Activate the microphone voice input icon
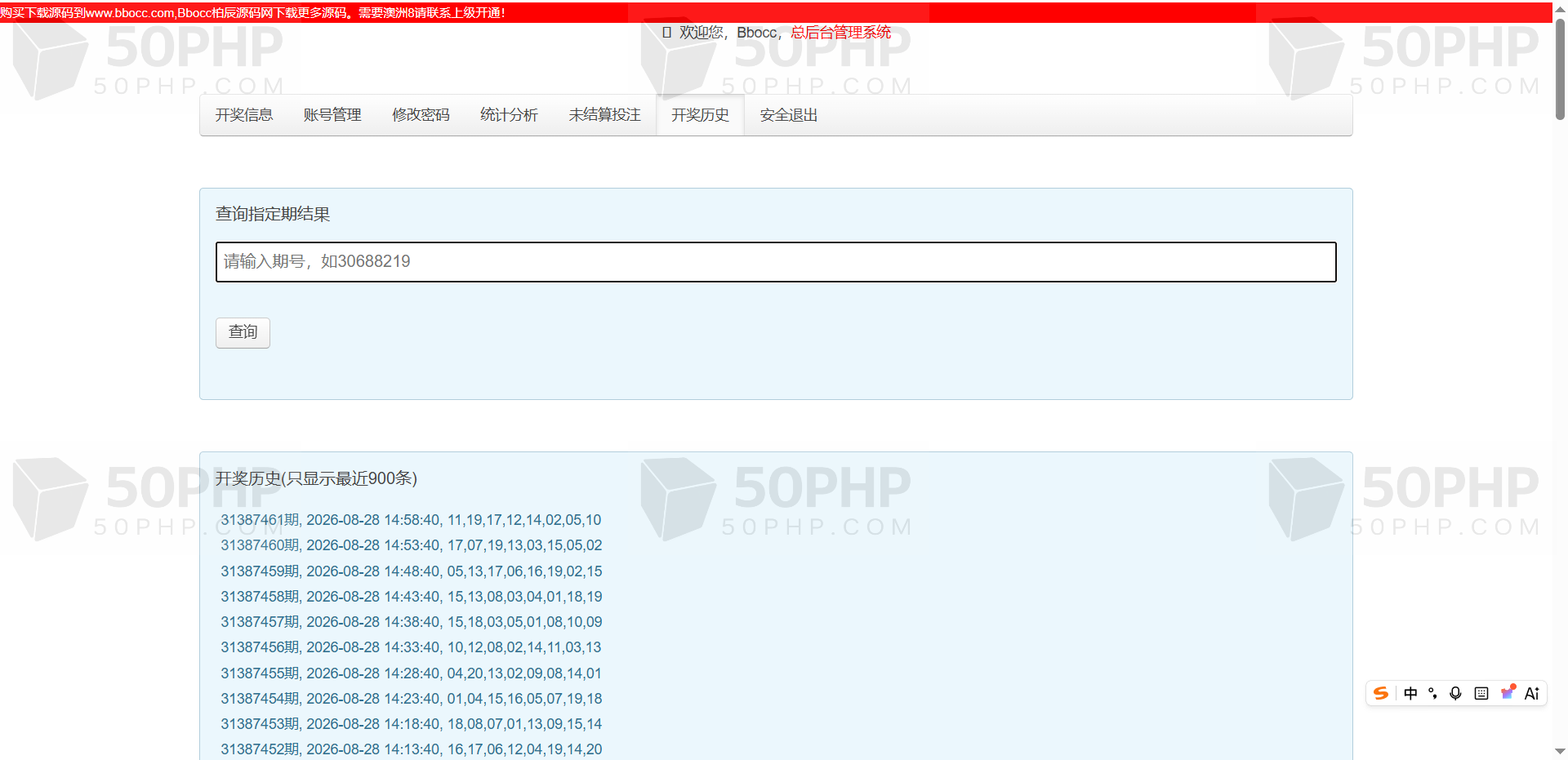Image resolution: width=1568 pixels, height=760 pixels. coord(1455,693)
